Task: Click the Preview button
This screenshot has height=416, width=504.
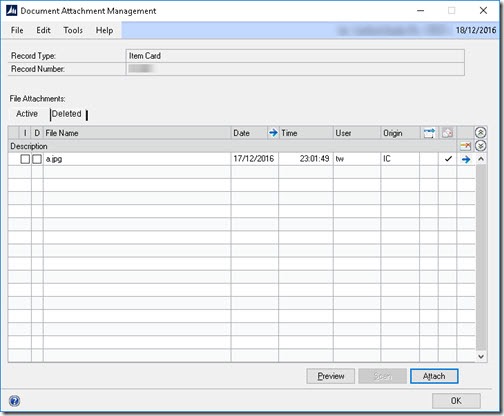Action: (x=331, y=376)
